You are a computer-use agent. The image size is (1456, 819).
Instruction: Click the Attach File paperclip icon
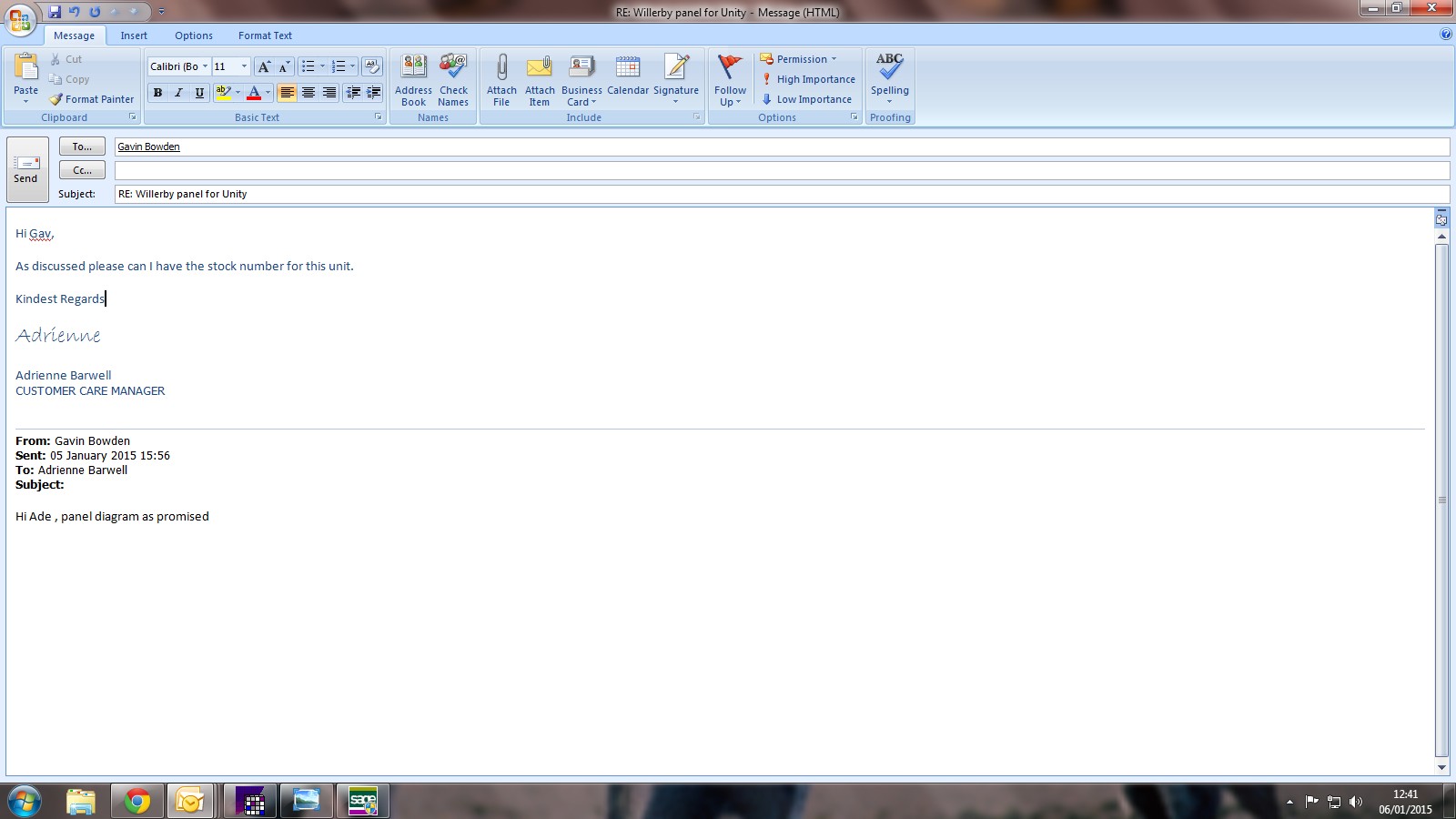pyautogui.click(x=501, y=68)
